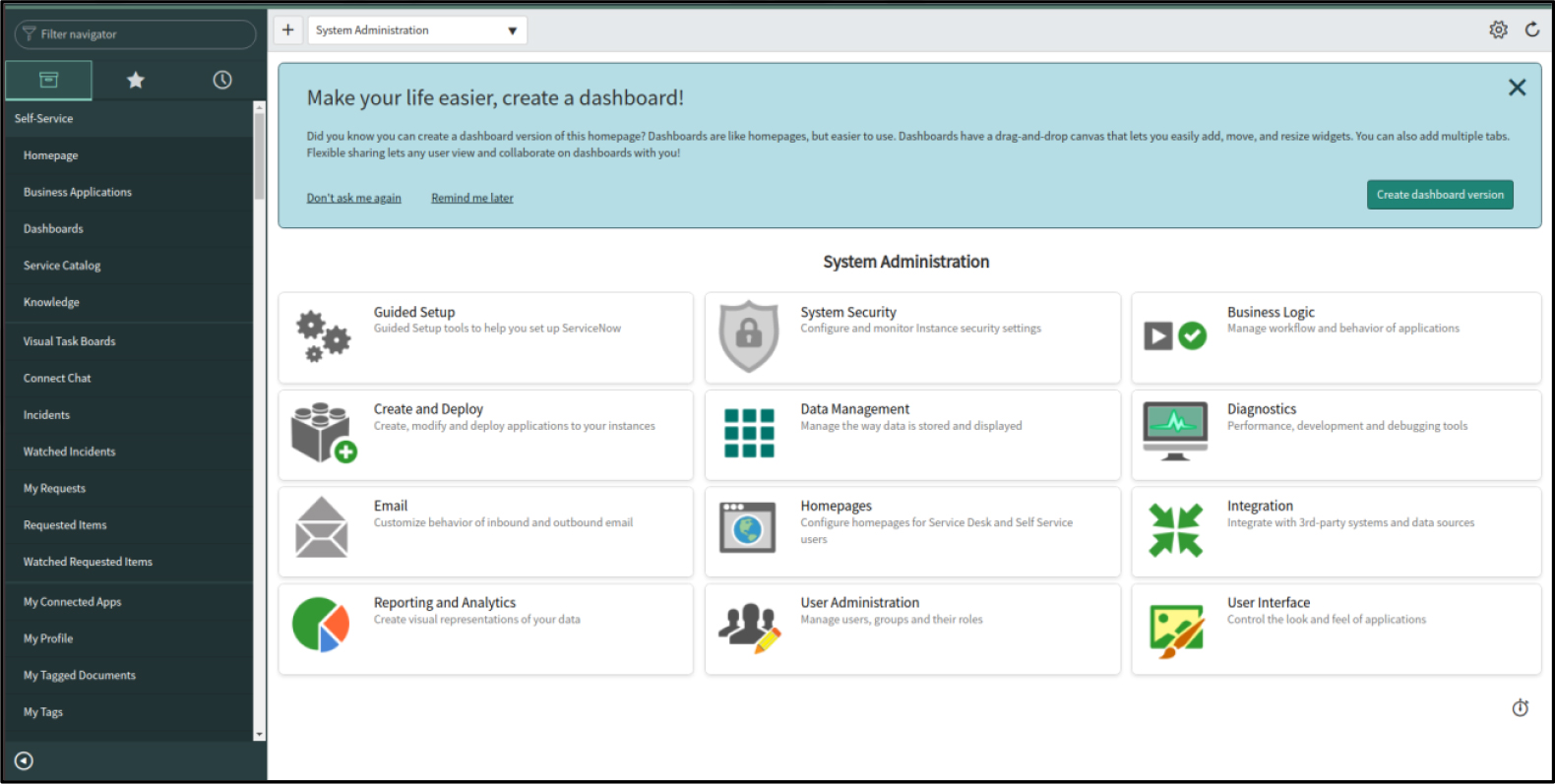Open My Requests module

(127, 488)
